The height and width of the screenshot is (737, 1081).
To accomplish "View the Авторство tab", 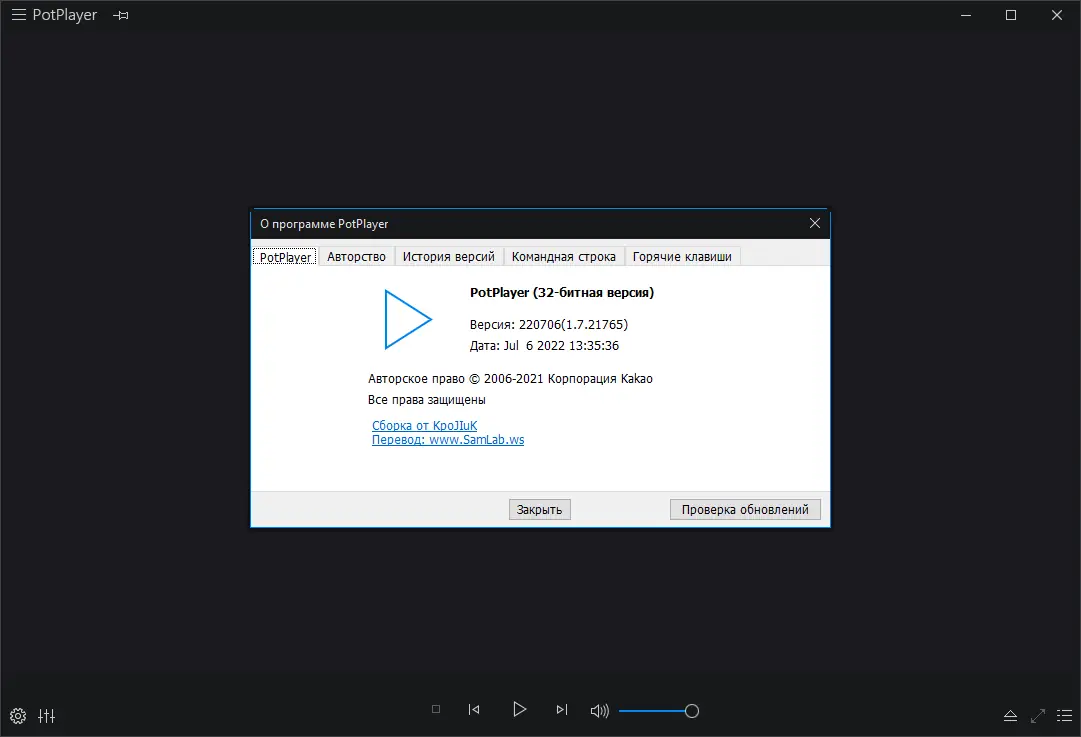I will 355,256.
